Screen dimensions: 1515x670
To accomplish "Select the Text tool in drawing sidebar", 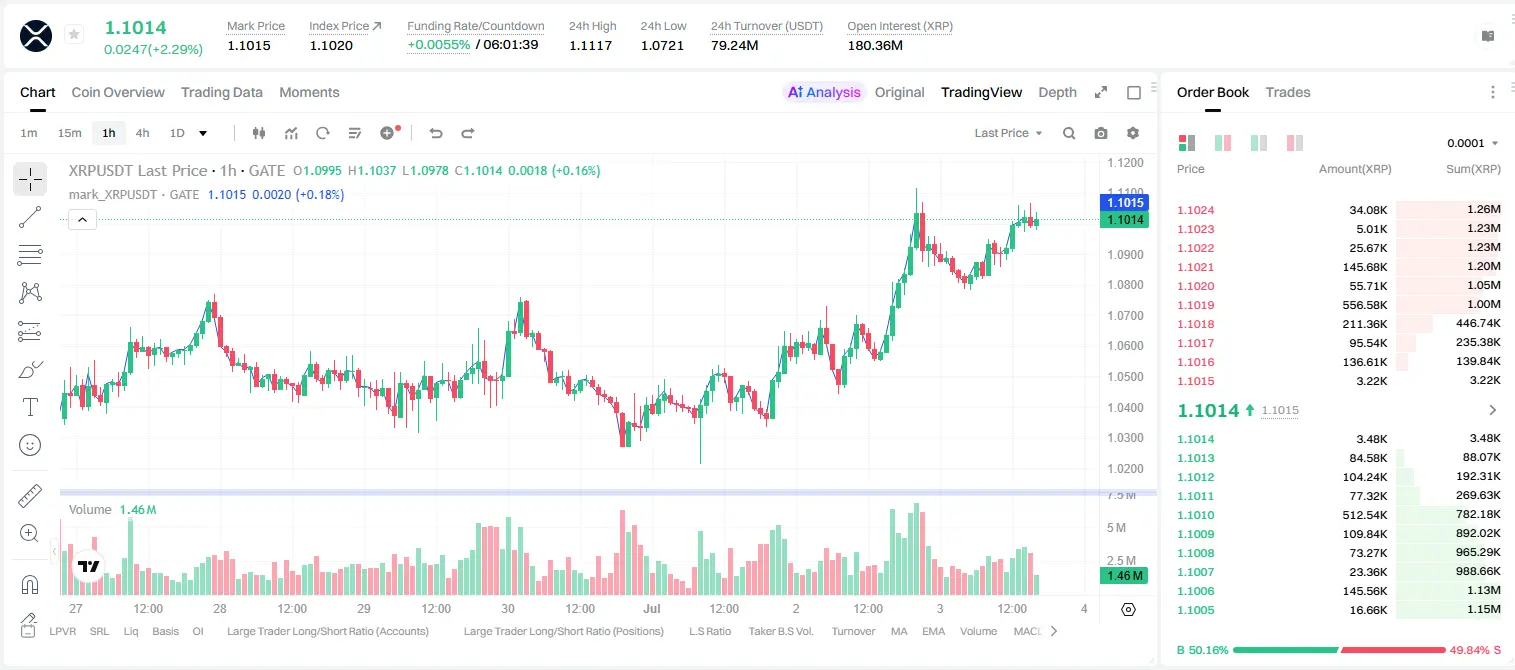I will 30,407.
